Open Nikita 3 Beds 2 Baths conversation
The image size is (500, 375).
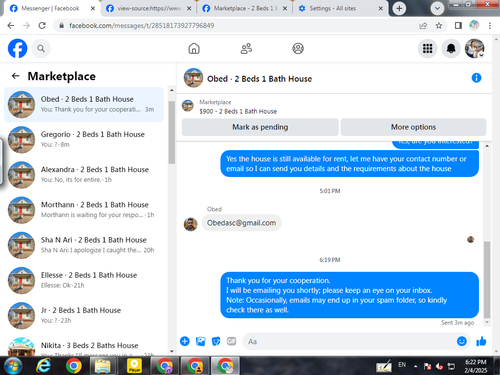pos(84,345)
